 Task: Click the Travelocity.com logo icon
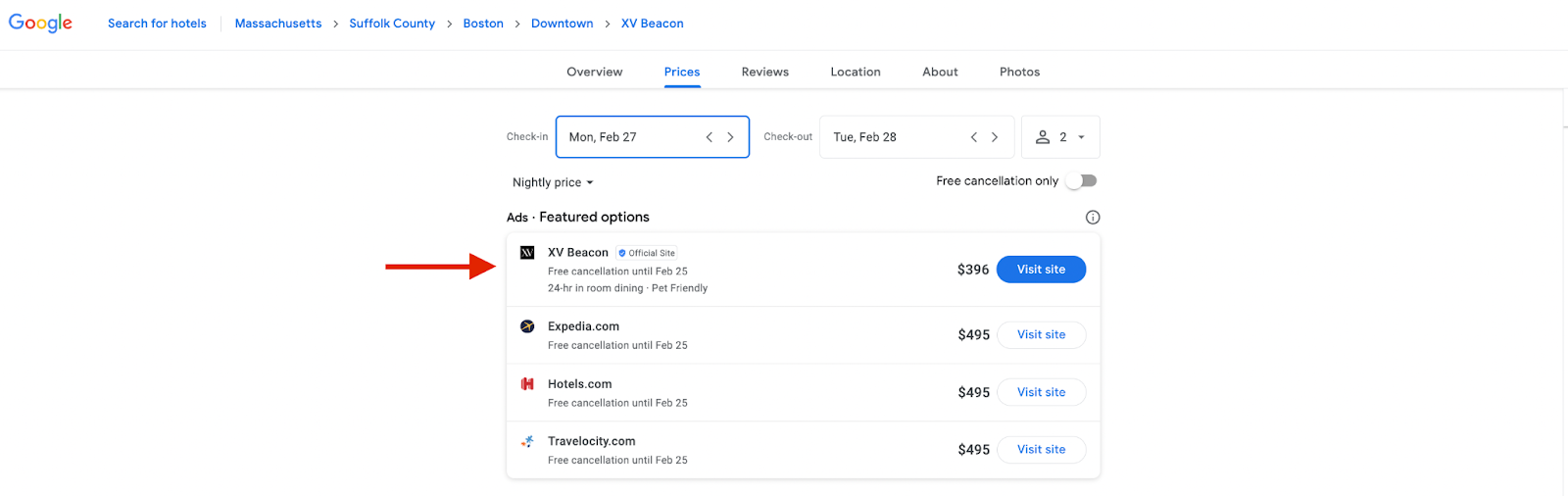[x=527, y=441]
